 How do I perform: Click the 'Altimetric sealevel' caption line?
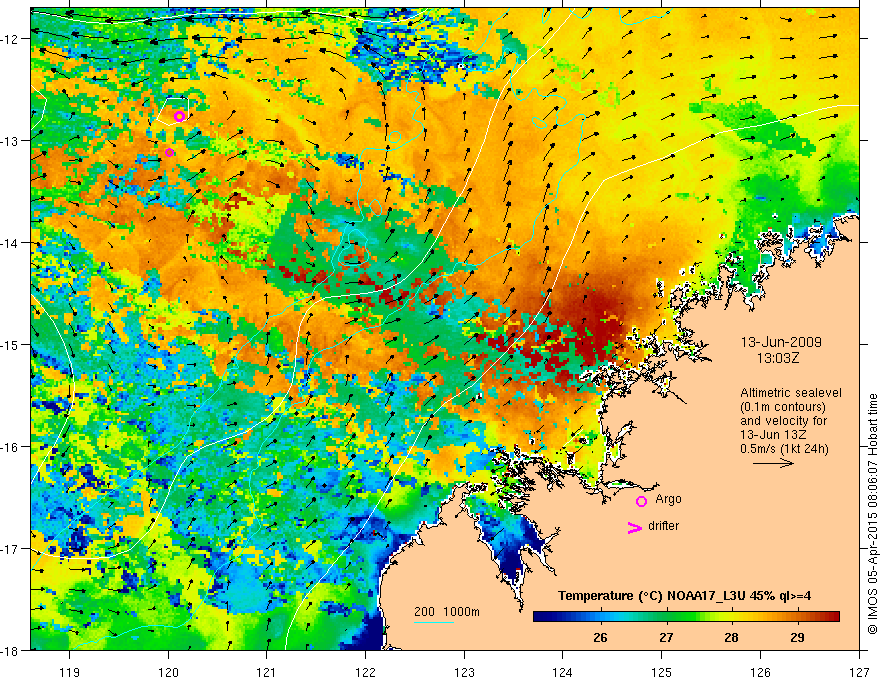point(790,393)
